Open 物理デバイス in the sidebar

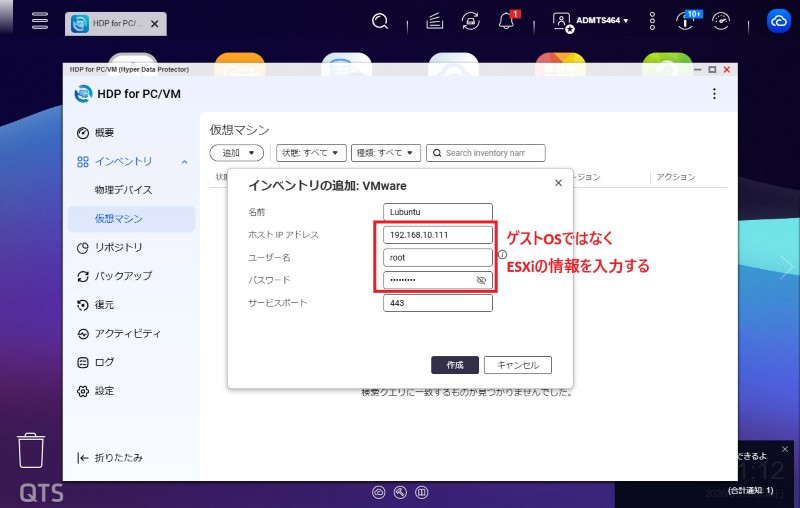(x=123, y=190)
